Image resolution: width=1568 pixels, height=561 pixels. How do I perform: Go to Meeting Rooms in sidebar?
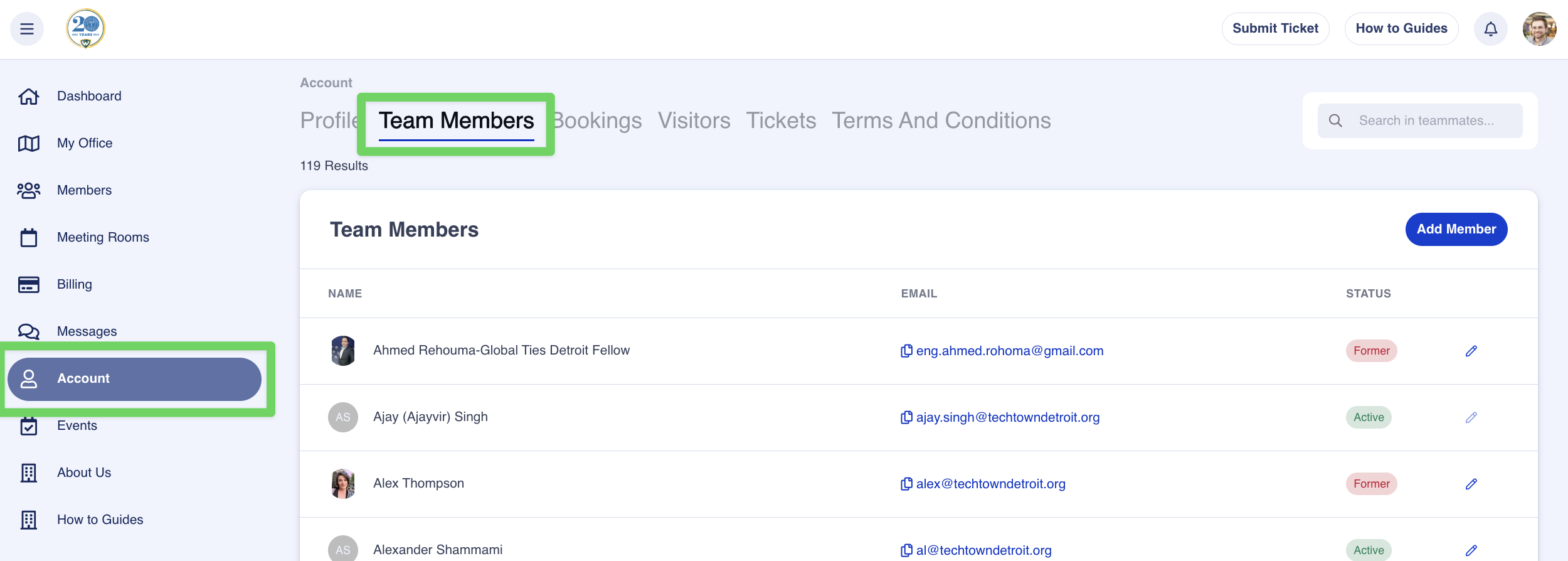pyautogui.click(x=103, y=237)
